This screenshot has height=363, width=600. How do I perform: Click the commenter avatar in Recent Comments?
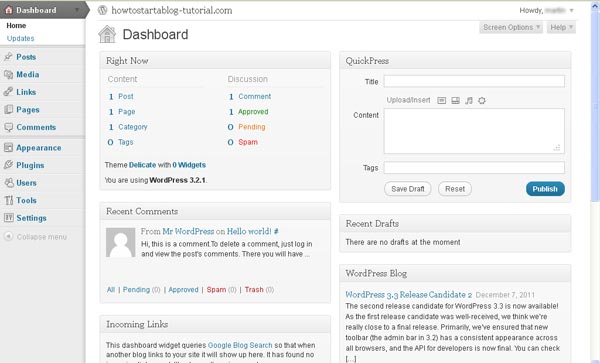pos(121,243)
